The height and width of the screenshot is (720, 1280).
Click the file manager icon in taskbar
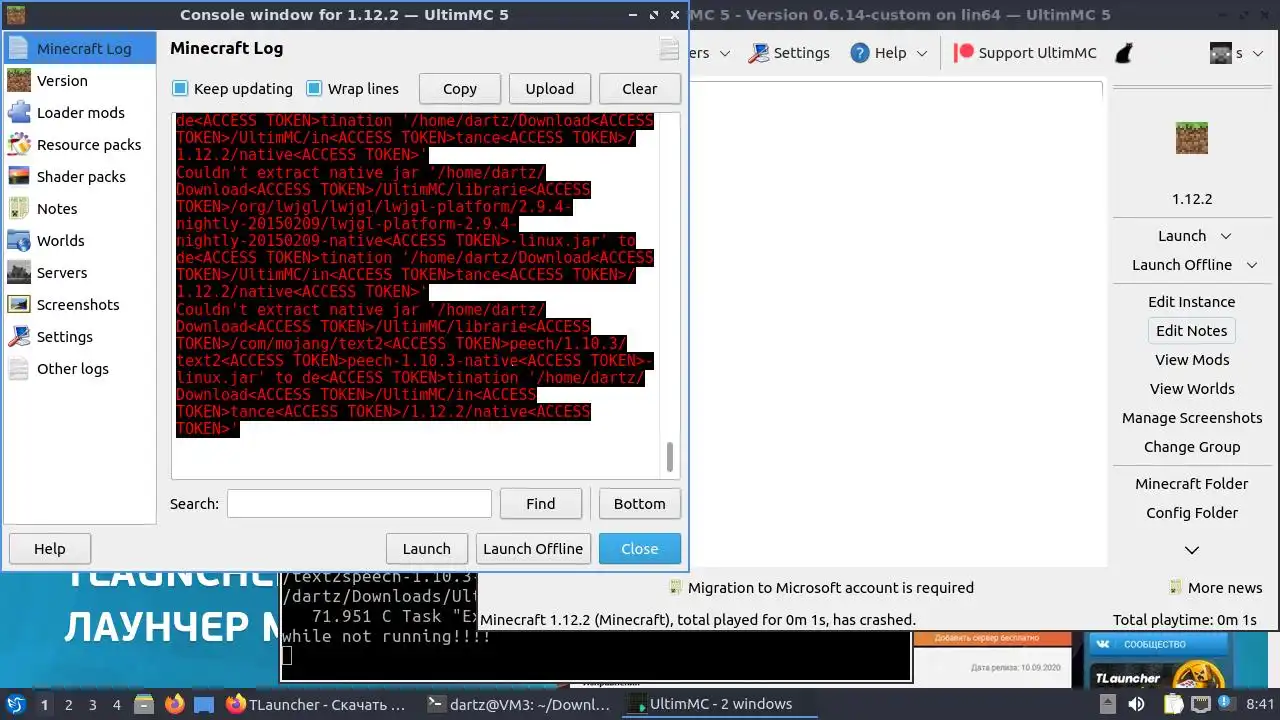pyautogui.click(x=145, y=704)
